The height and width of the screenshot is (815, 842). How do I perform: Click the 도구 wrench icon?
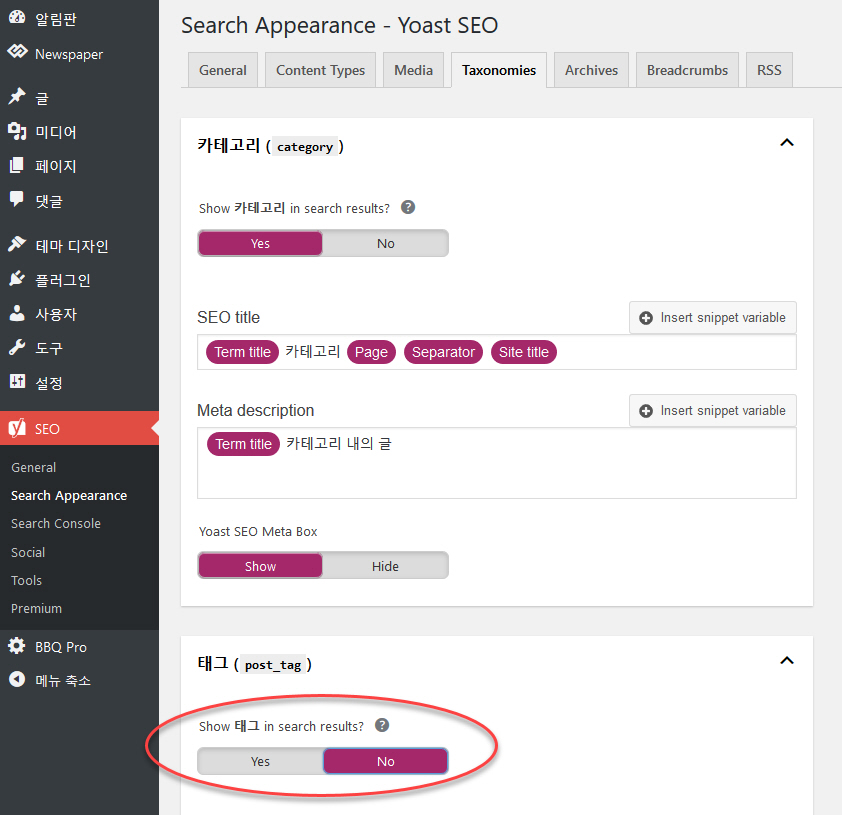17,347
